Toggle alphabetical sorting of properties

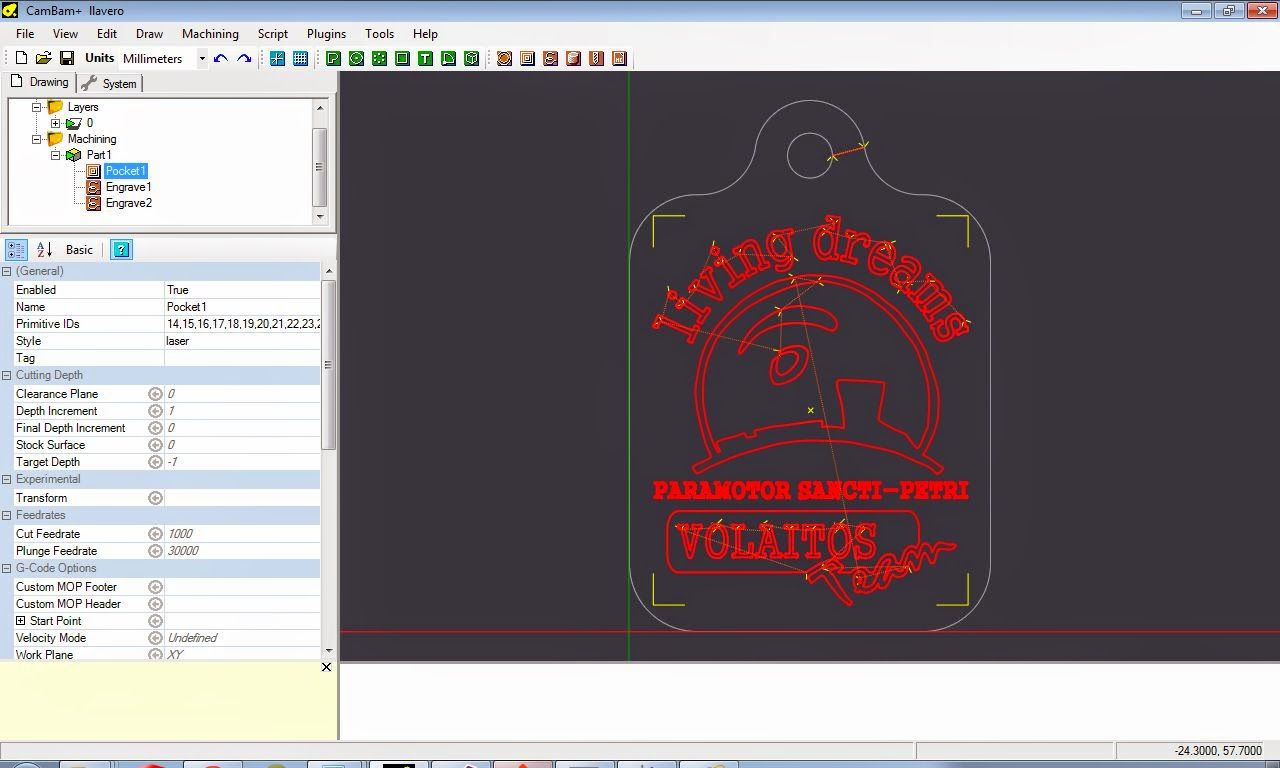point(44,249)
